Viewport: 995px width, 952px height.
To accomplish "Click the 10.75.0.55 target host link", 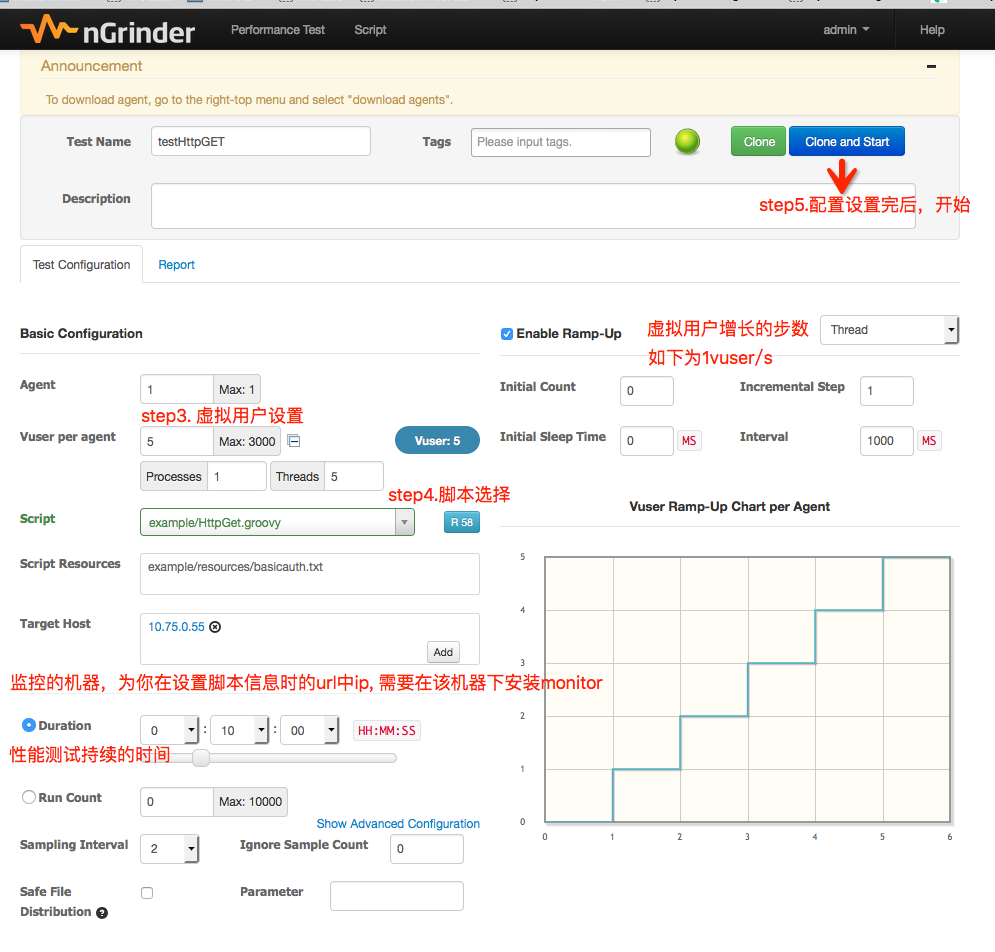I will tap(176, 627).
